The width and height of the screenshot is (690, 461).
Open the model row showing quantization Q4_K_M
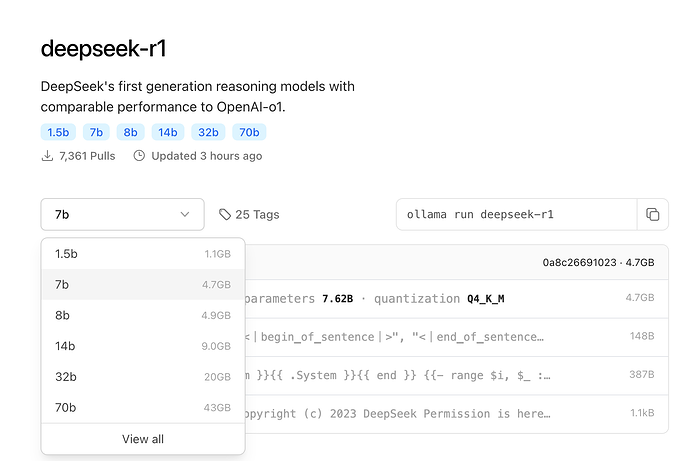click(456, 299)
